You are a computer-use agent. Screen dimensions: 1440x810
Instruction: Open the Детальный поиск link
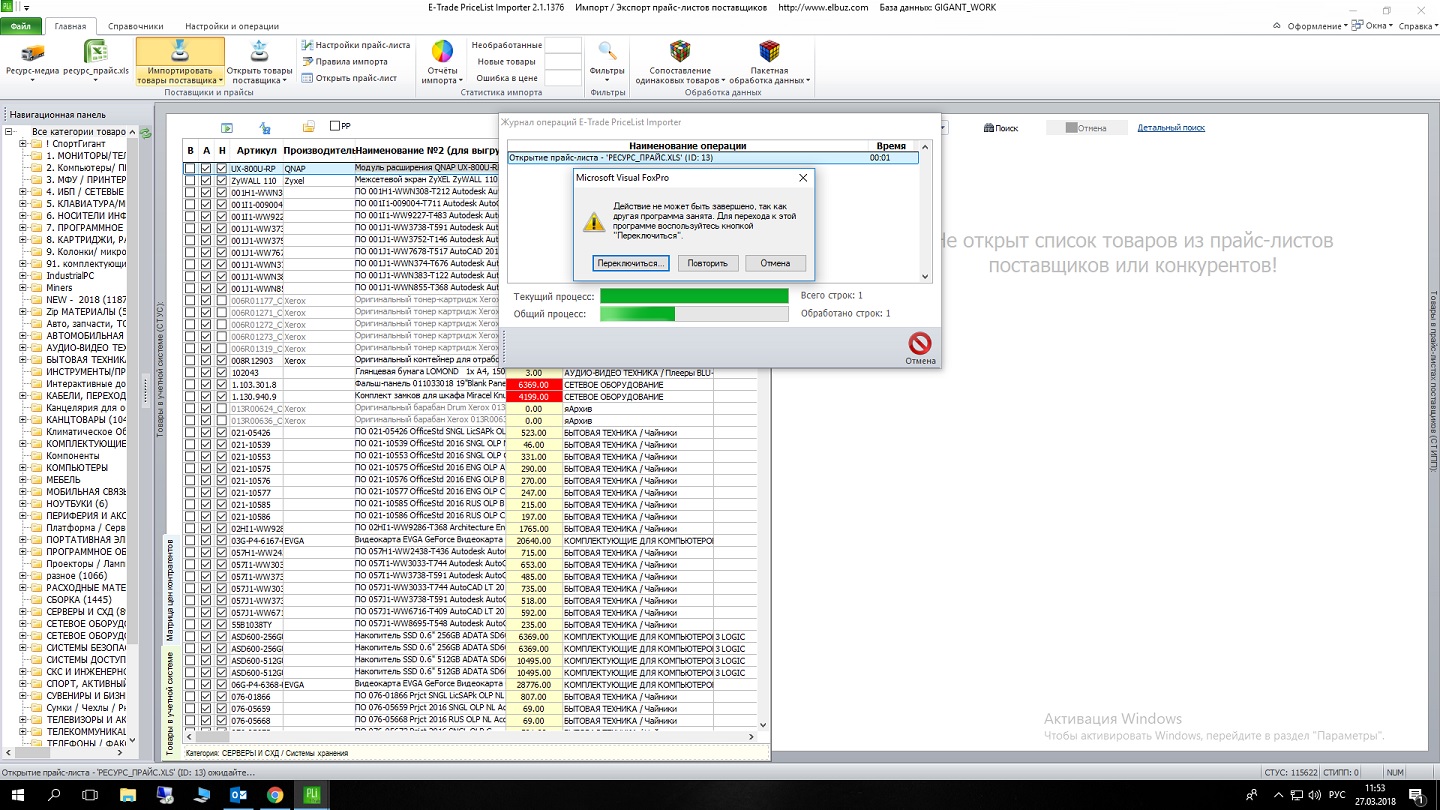1171,128
